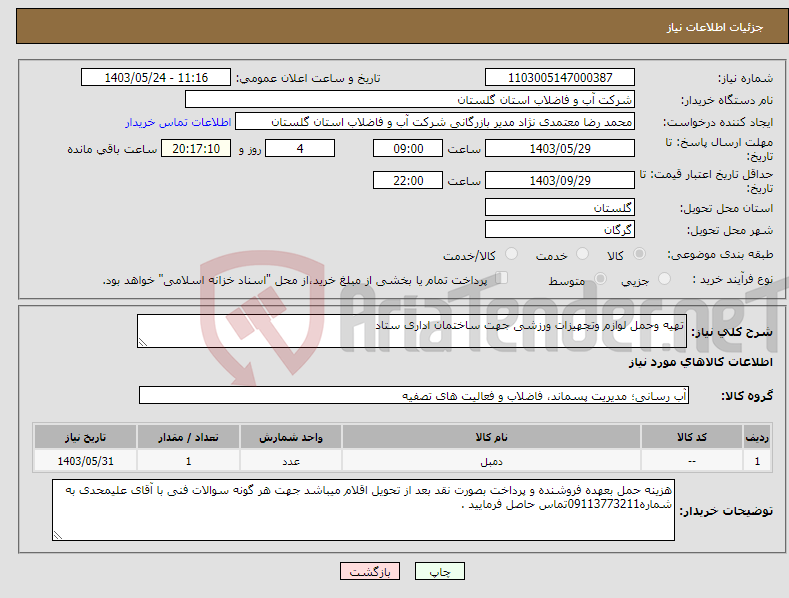The image size is (789, 598).
Task: Select the متوسط purchase type radio
Action: (600, 278)
